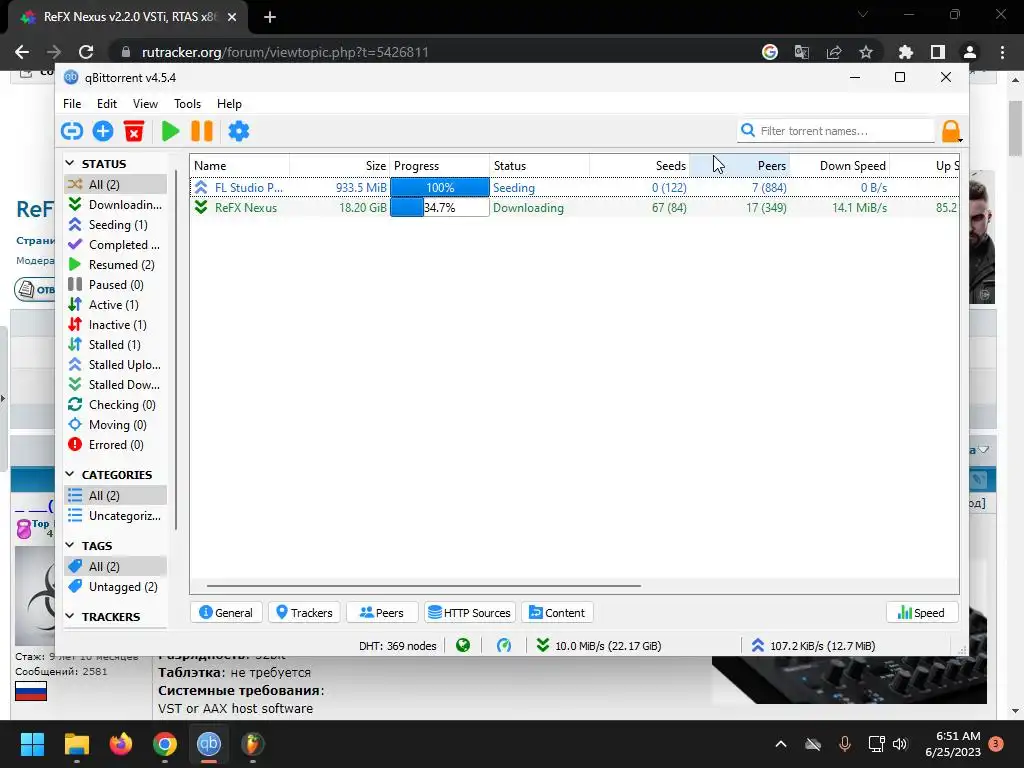1024x768 pixels.
Task: Select the Errored (0) status filter
Action: 116,445
